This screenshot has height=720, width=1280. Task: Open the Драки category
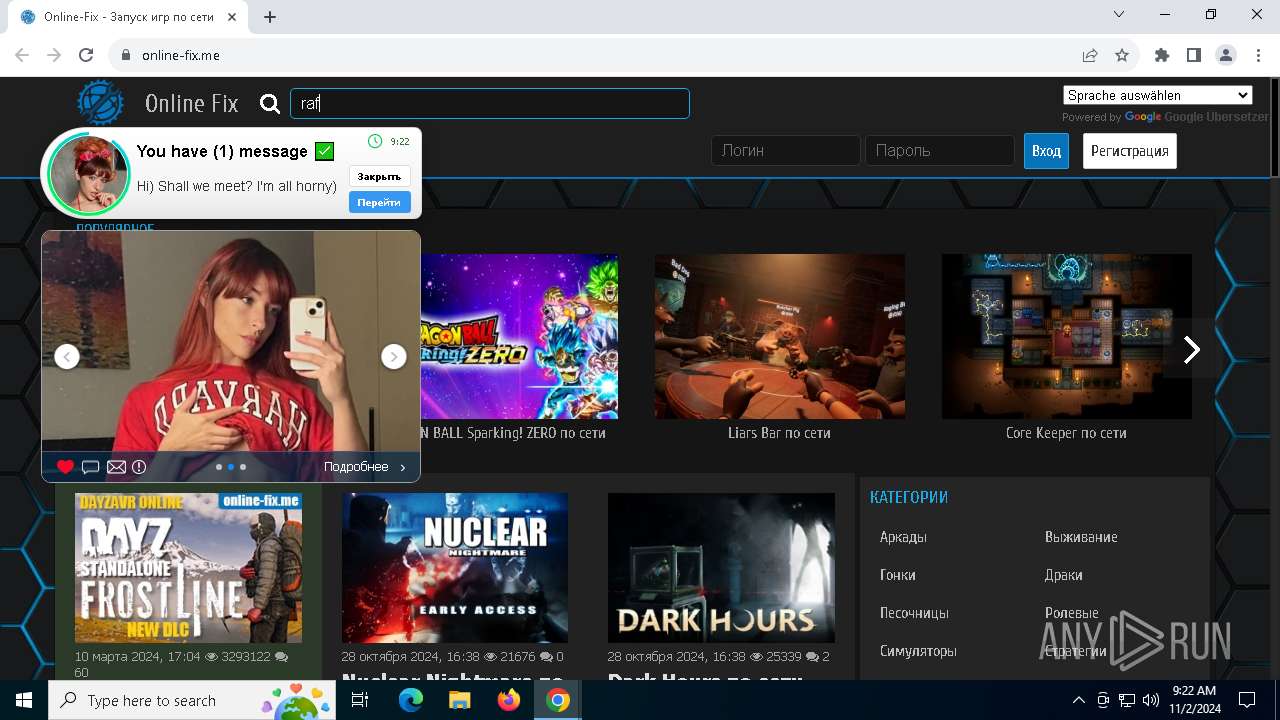[1063, 575]
